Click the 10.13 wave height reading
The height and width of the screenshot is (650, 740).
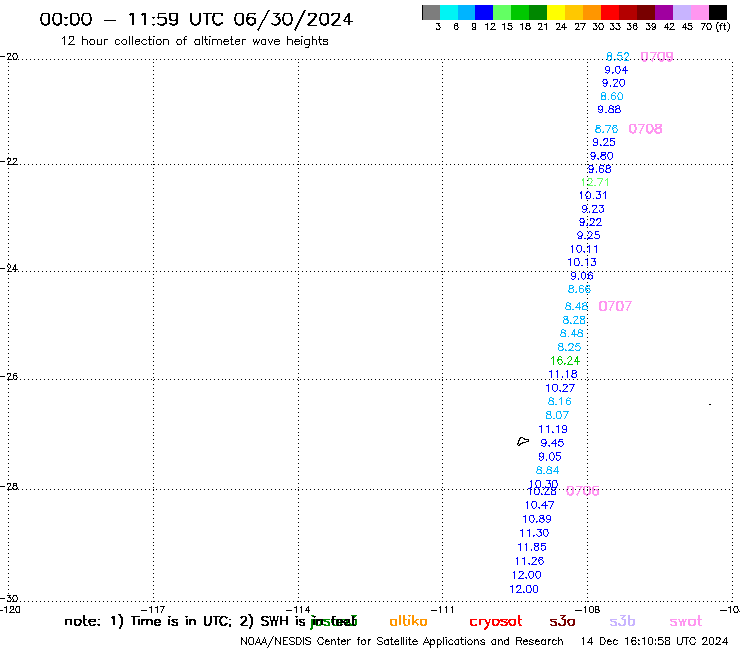581,262
